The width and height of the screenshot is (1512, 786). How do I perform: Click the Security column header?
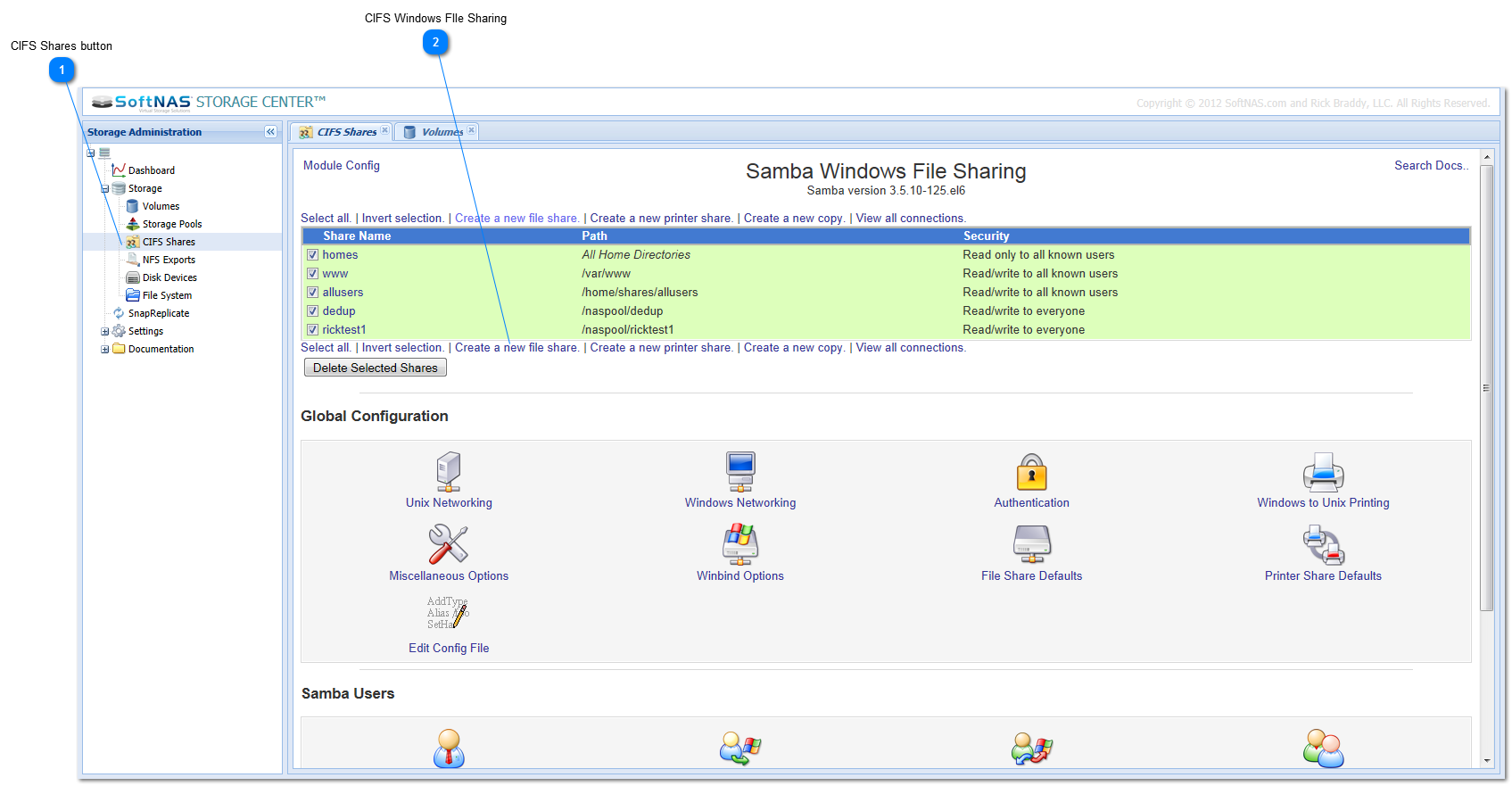(x=987, y=236)
